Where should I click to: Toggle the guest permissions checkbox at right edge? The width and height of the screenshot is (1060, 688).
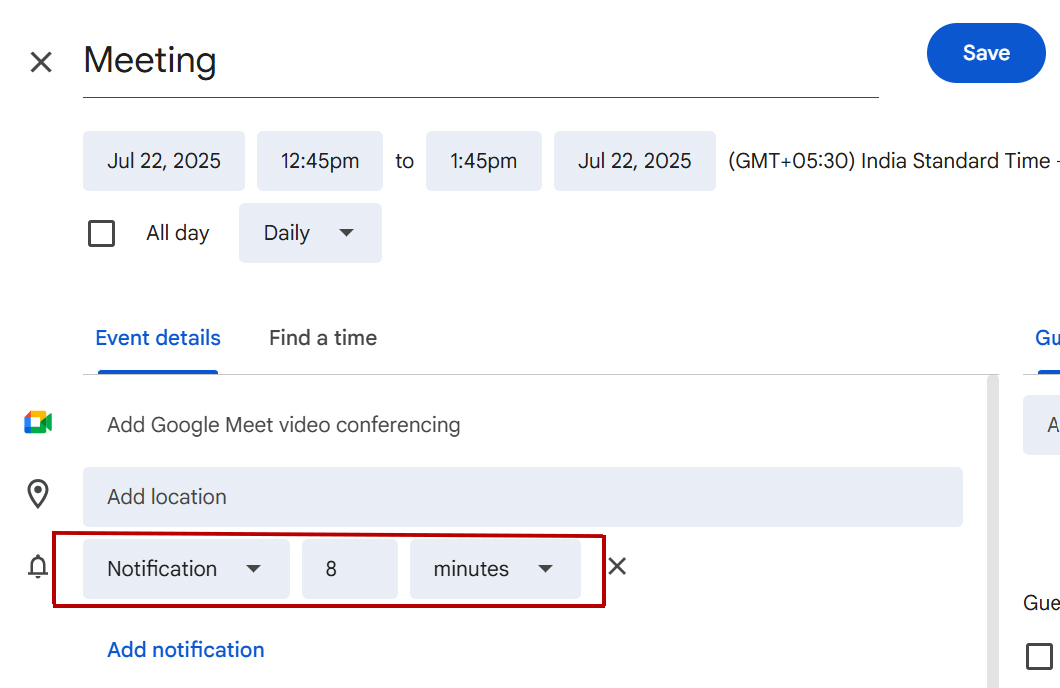pyautogui.click(x=1039, y=656)
